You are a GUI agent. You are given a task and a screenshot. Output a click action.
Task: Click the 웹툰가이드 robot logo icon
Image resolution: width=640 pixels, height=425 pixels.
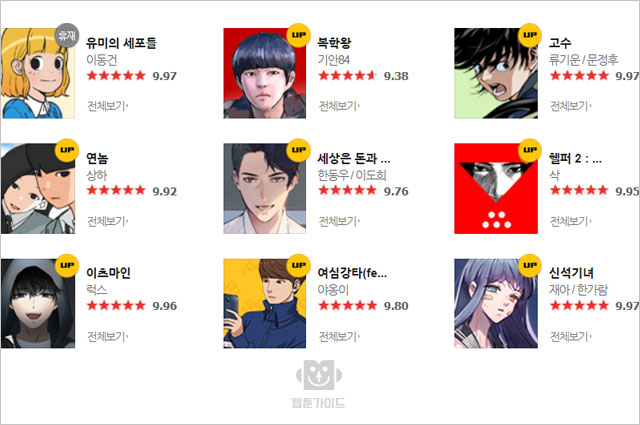(319, 375)
